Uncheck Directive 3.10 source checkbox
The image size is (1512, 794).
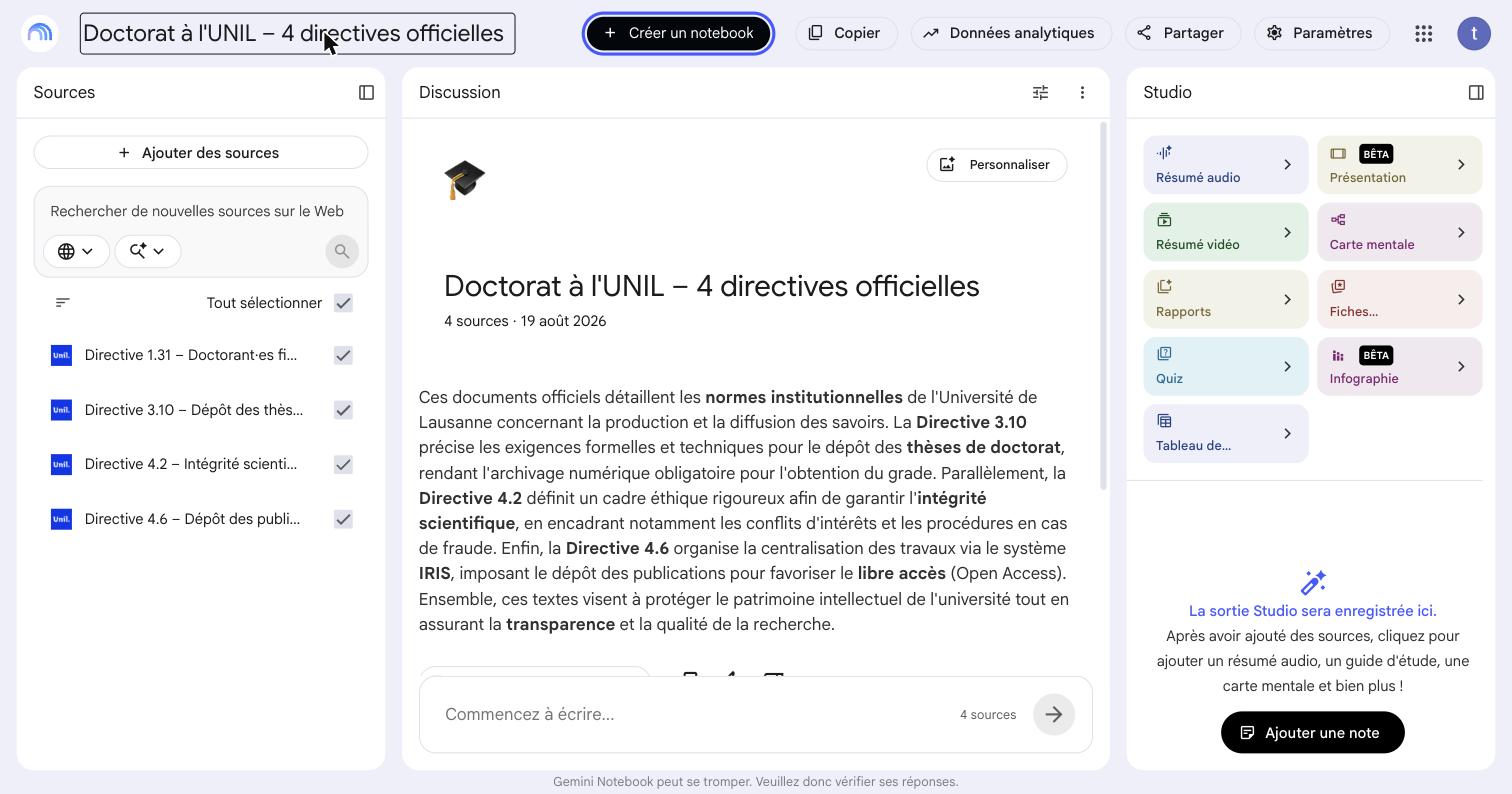[343, 410]
